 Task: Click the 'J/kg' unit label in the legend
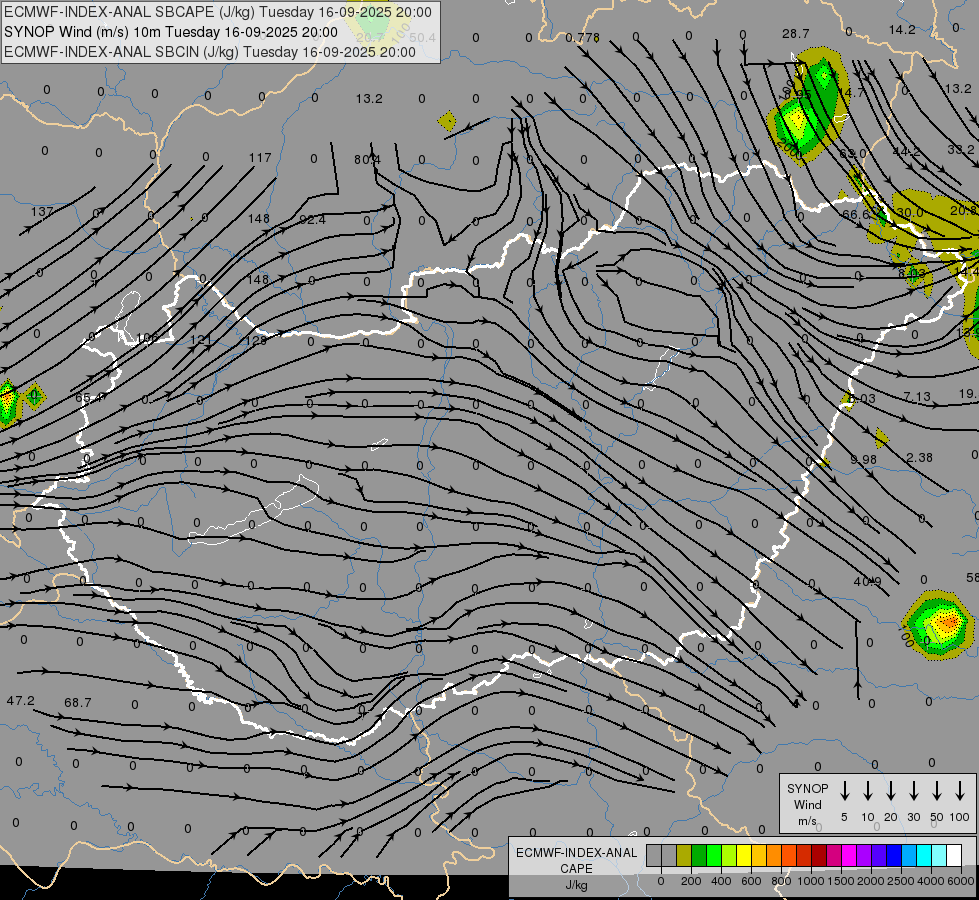coord(576,885)
